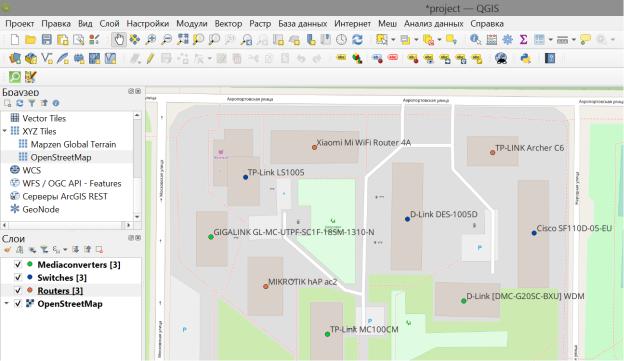The width and height of the screenshot is (624, 361).
Task: Open the QGIS help book icon
Action: 550,59
